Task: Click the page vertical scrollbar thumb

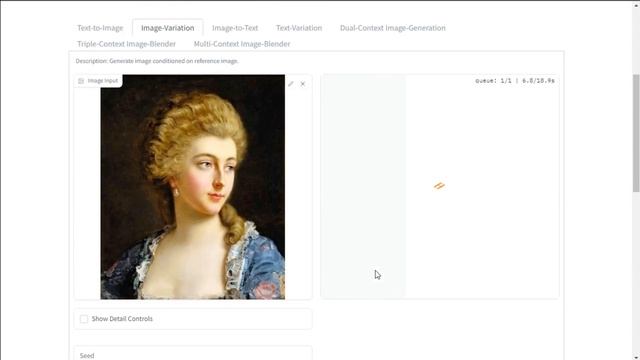Action: point(636,133)
